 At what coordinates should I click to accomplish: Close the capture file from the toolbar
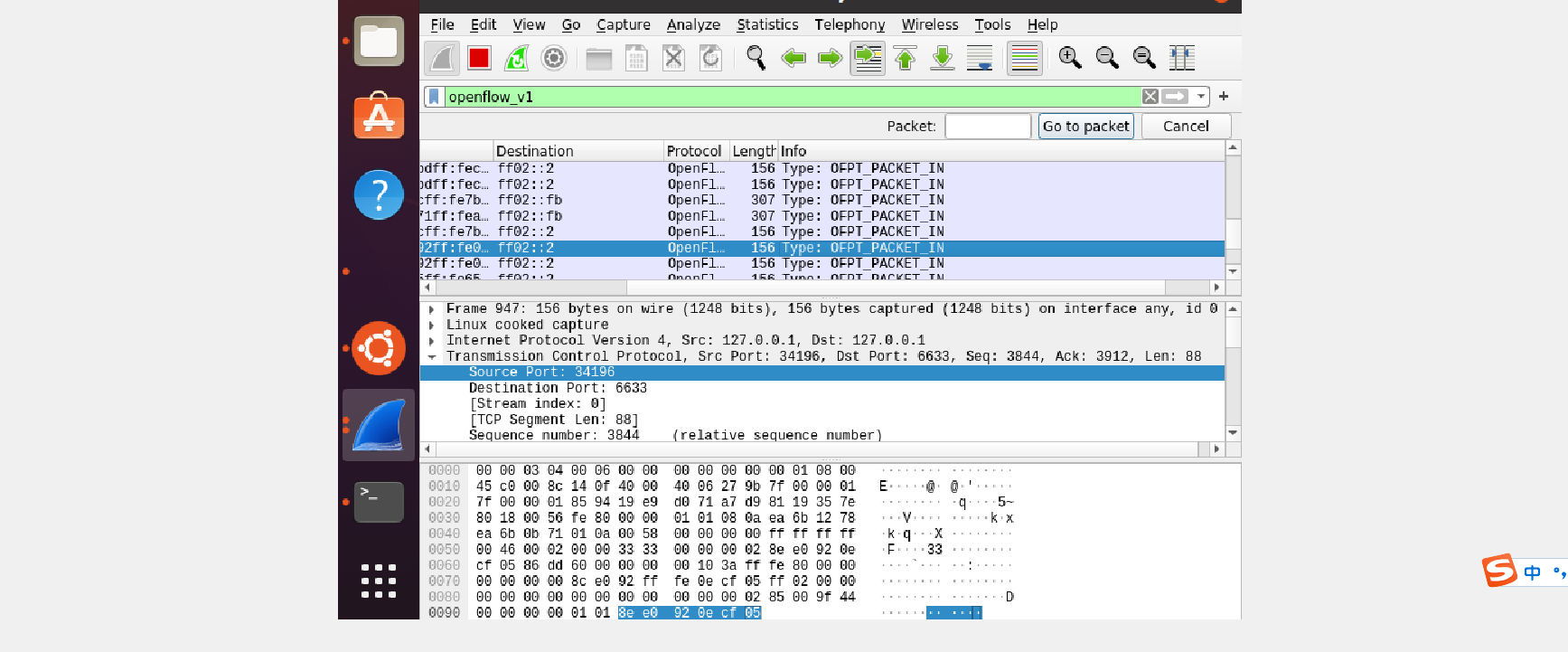(x=674, y=59)
